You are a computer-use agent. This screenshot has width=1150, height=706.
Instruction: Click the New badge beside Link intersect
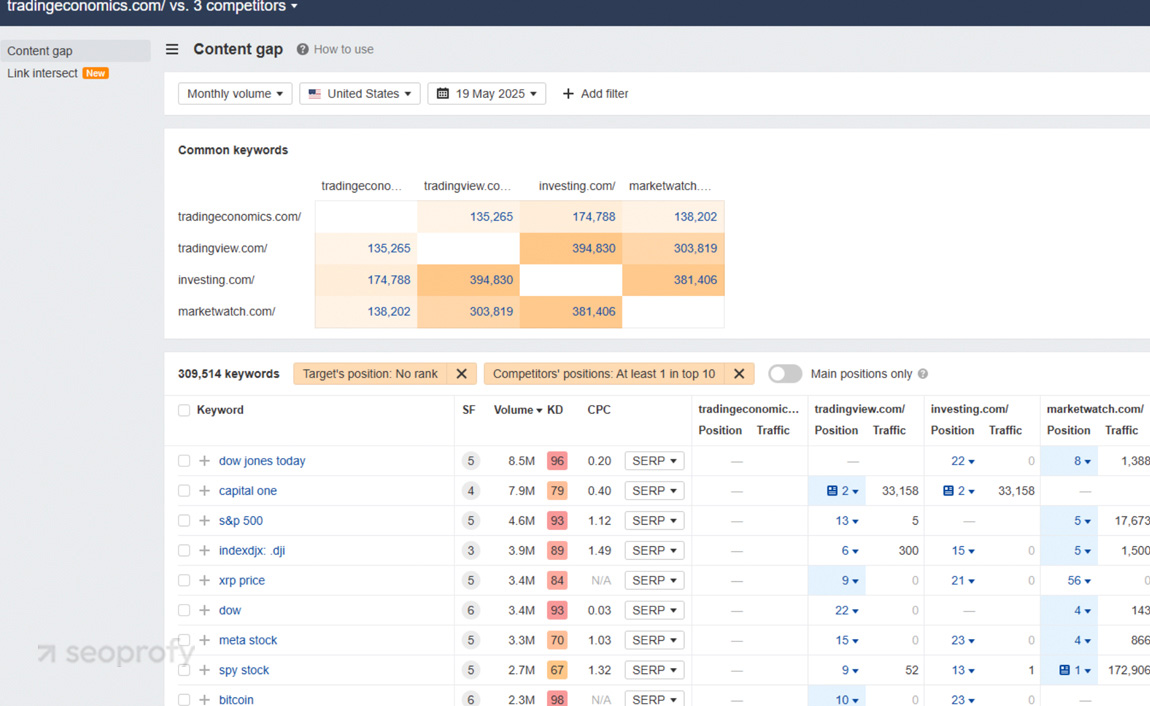95,73
